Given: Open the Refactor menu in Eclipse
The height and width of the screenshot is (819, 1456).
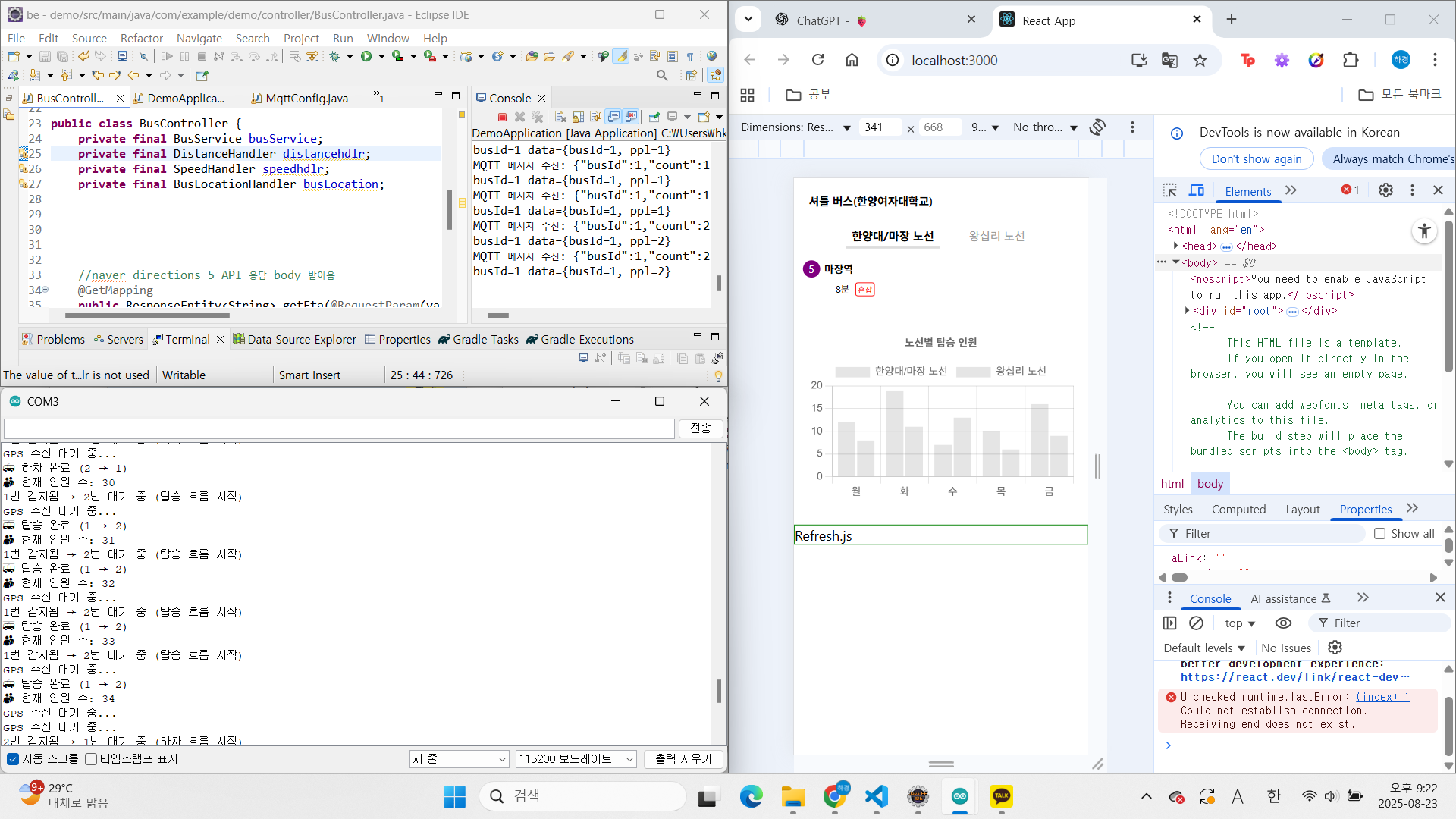Looking at the screenshot, I should (142, 38).
